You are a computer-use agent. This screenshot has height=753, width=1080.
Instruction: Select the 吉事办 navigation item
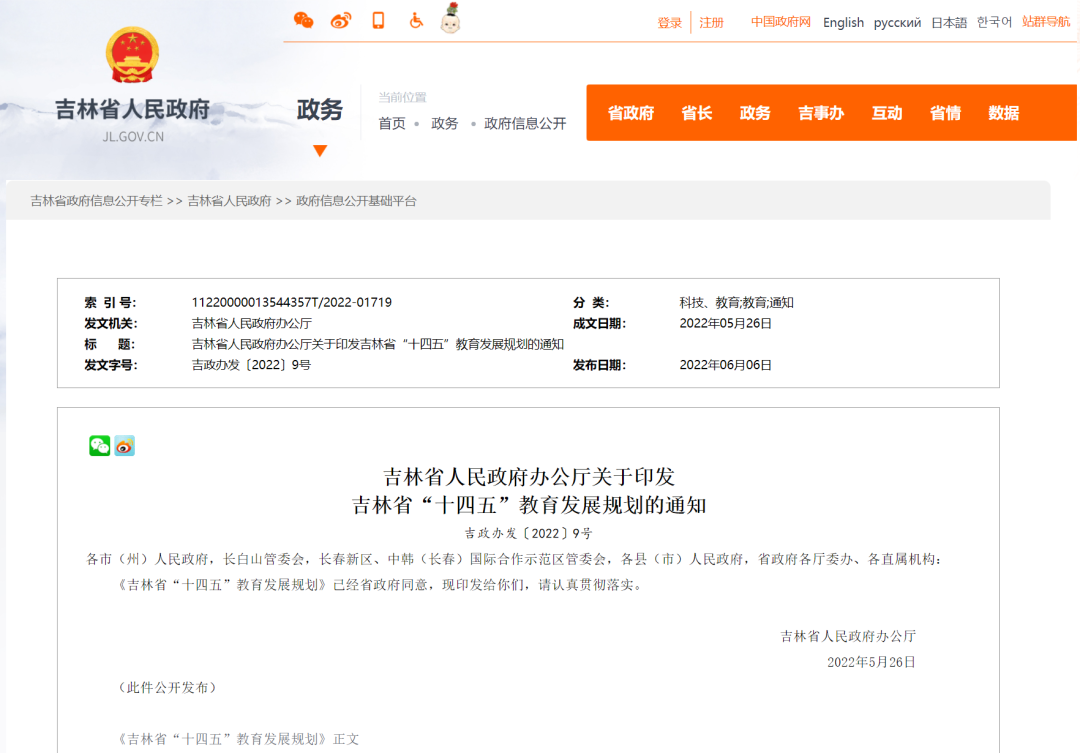(820, 113)
